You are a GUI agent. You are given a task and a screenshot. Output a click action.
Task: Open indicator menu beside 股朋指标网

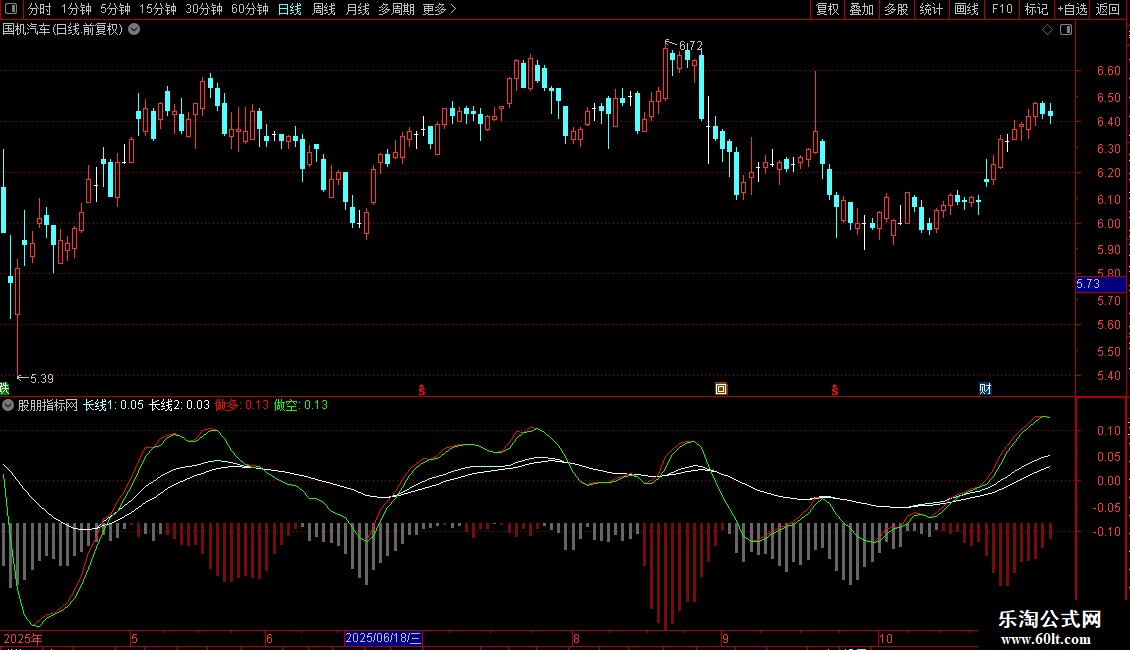[x=8, y=405]
